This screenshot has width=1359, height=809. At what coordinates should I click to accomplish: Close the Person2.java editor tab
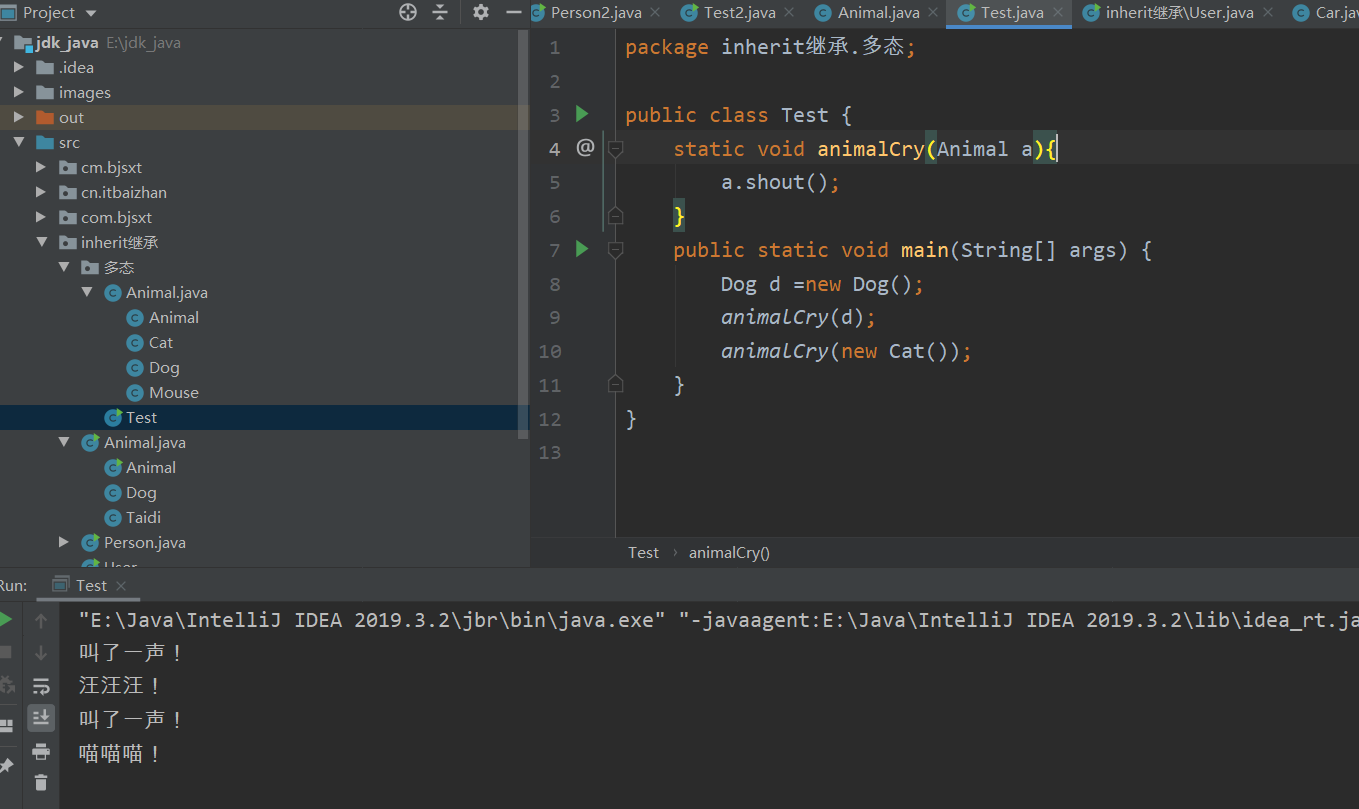(655, 13)
